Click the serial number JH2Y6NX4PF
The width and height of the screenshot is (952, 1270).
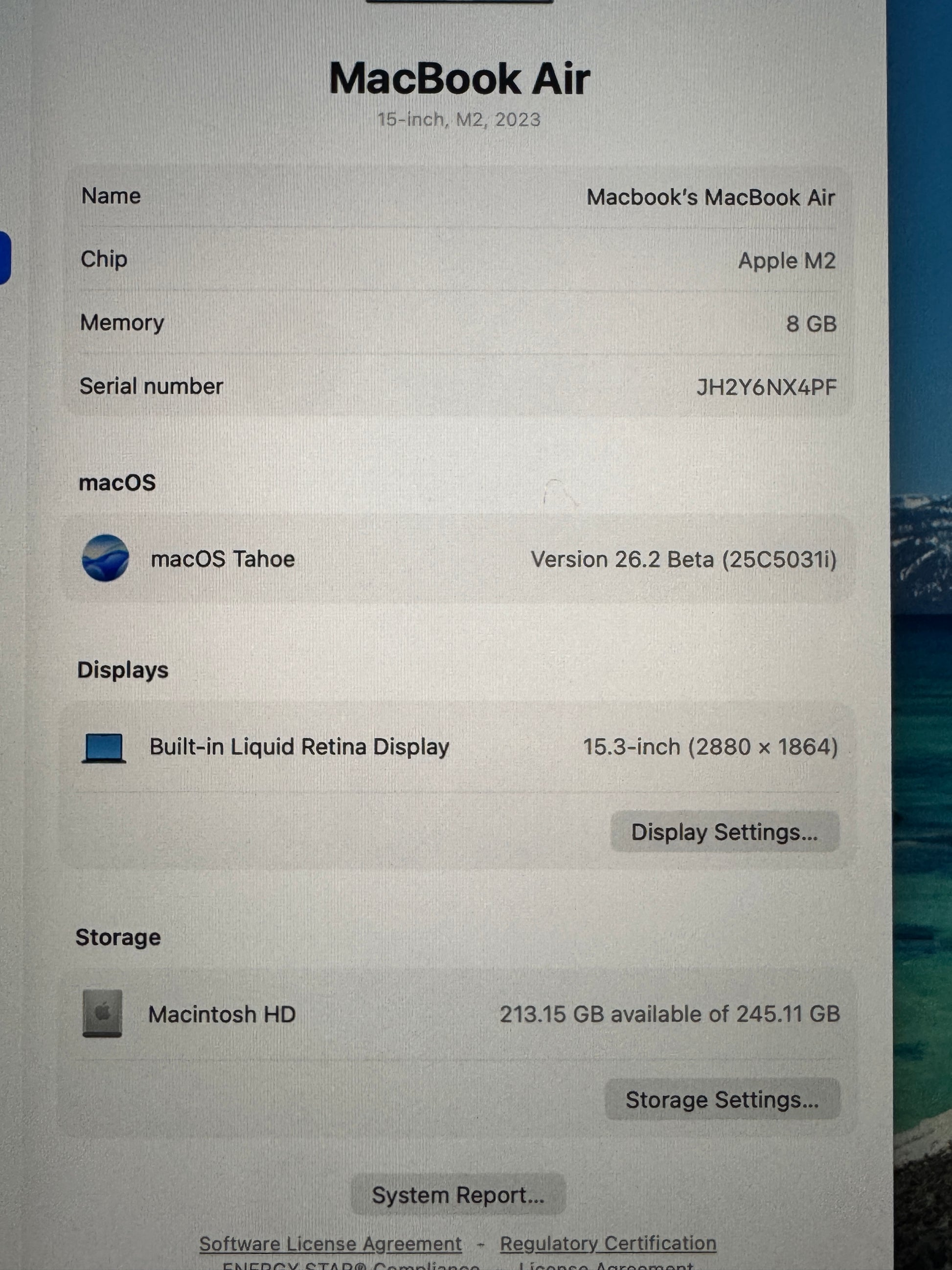(766, 388)
